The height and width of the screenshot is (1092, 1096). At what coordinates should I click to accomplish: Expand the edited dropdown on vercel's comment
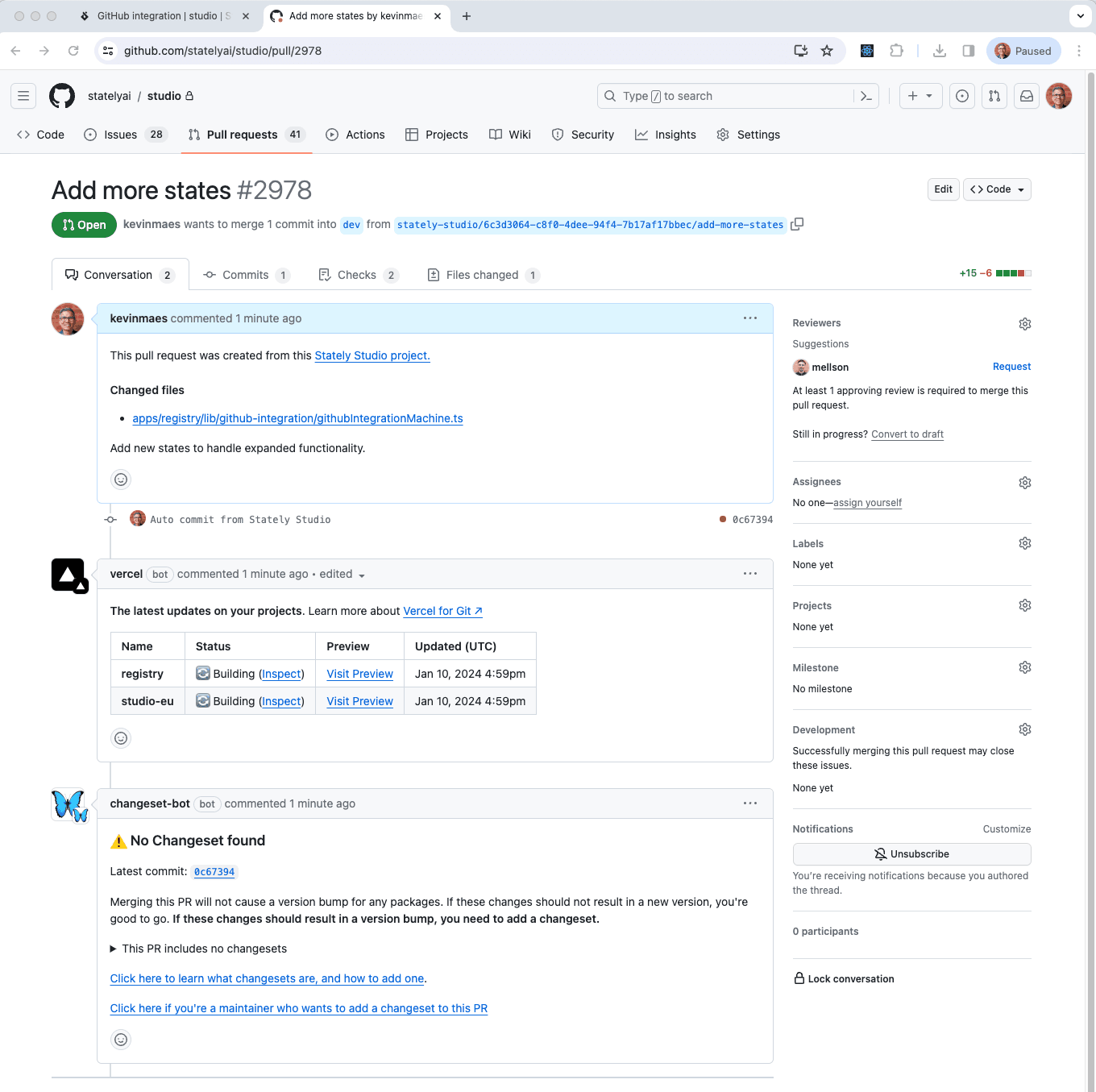click(361, 574)
